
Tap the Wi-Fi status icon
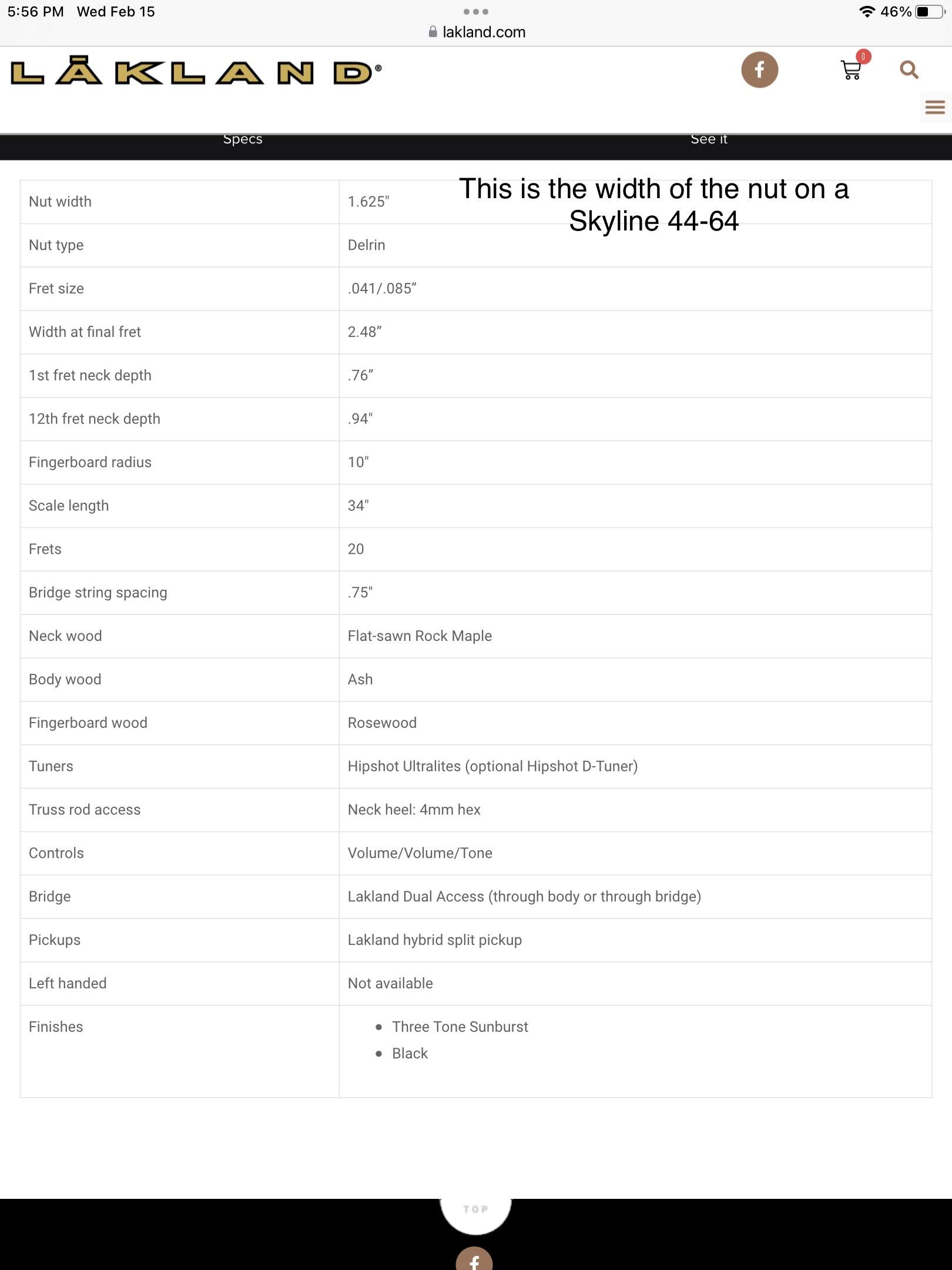867,12
